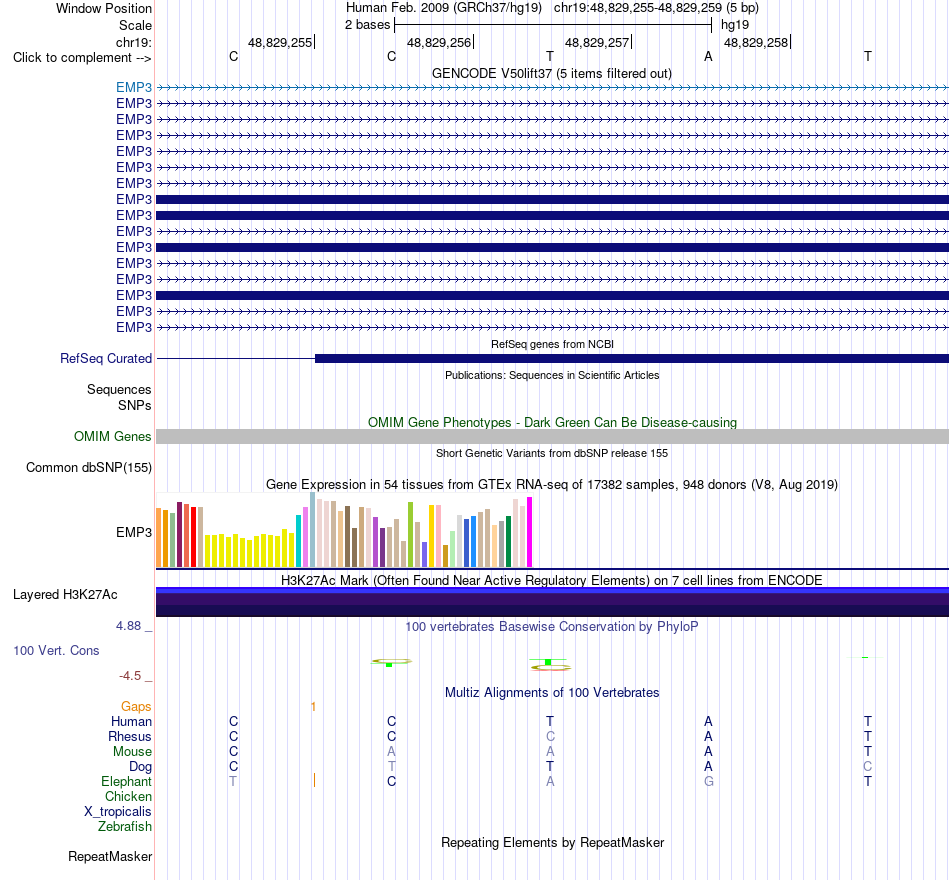Click the 'hg19' label beside the scale bar
Image resolution: width=950 pixels, height=880 pixels.
pos(735,25)
